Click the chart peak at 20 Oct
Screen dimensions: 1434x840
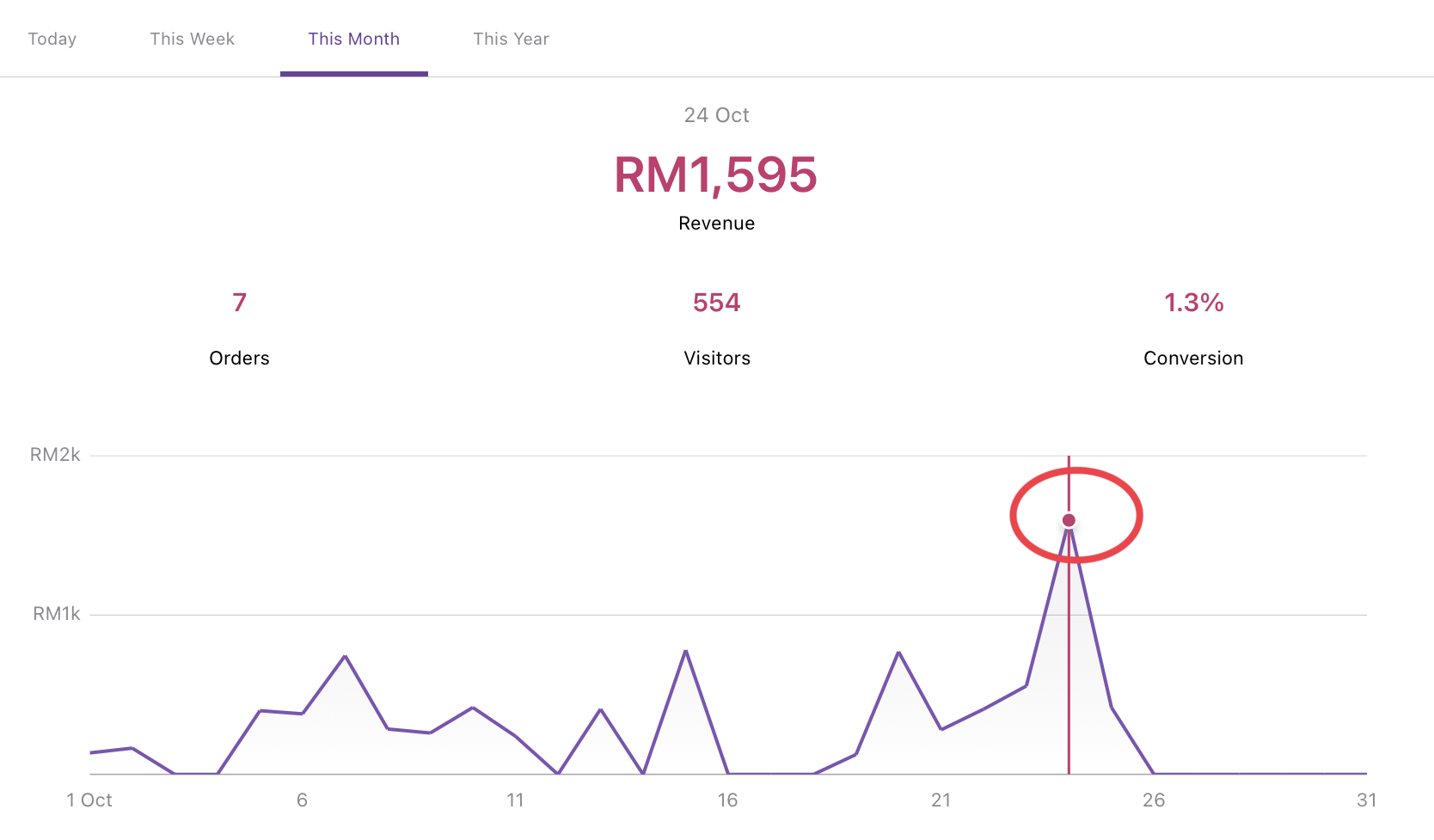(x=898, y=653)
